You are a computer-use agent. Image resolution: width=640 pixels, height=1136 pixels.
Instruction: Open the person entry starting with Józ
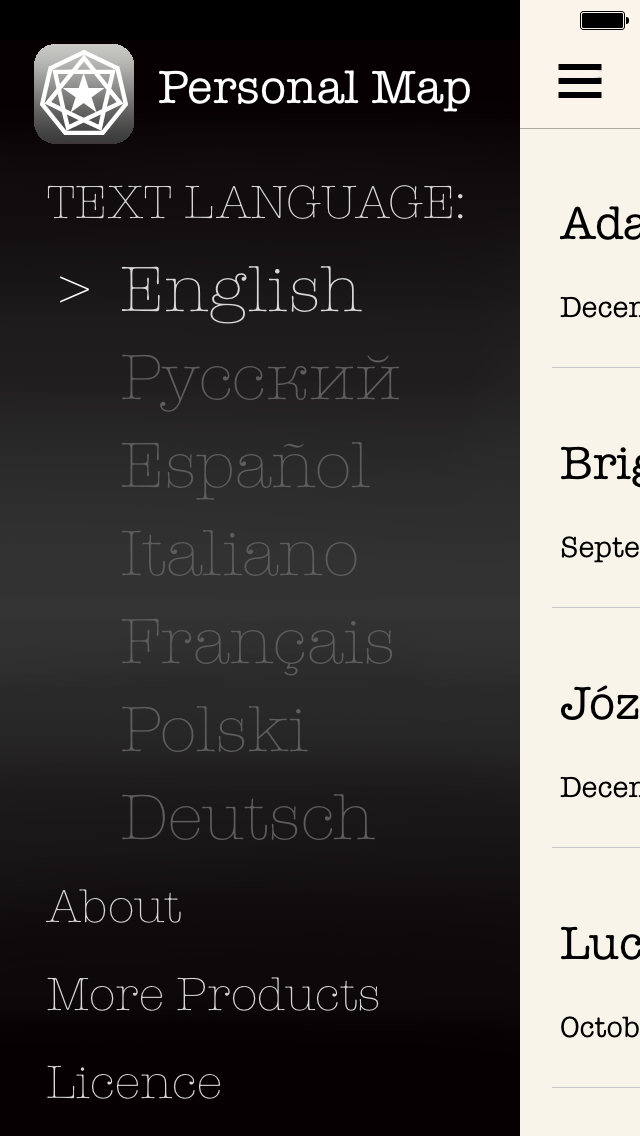[x=598, y=728]
